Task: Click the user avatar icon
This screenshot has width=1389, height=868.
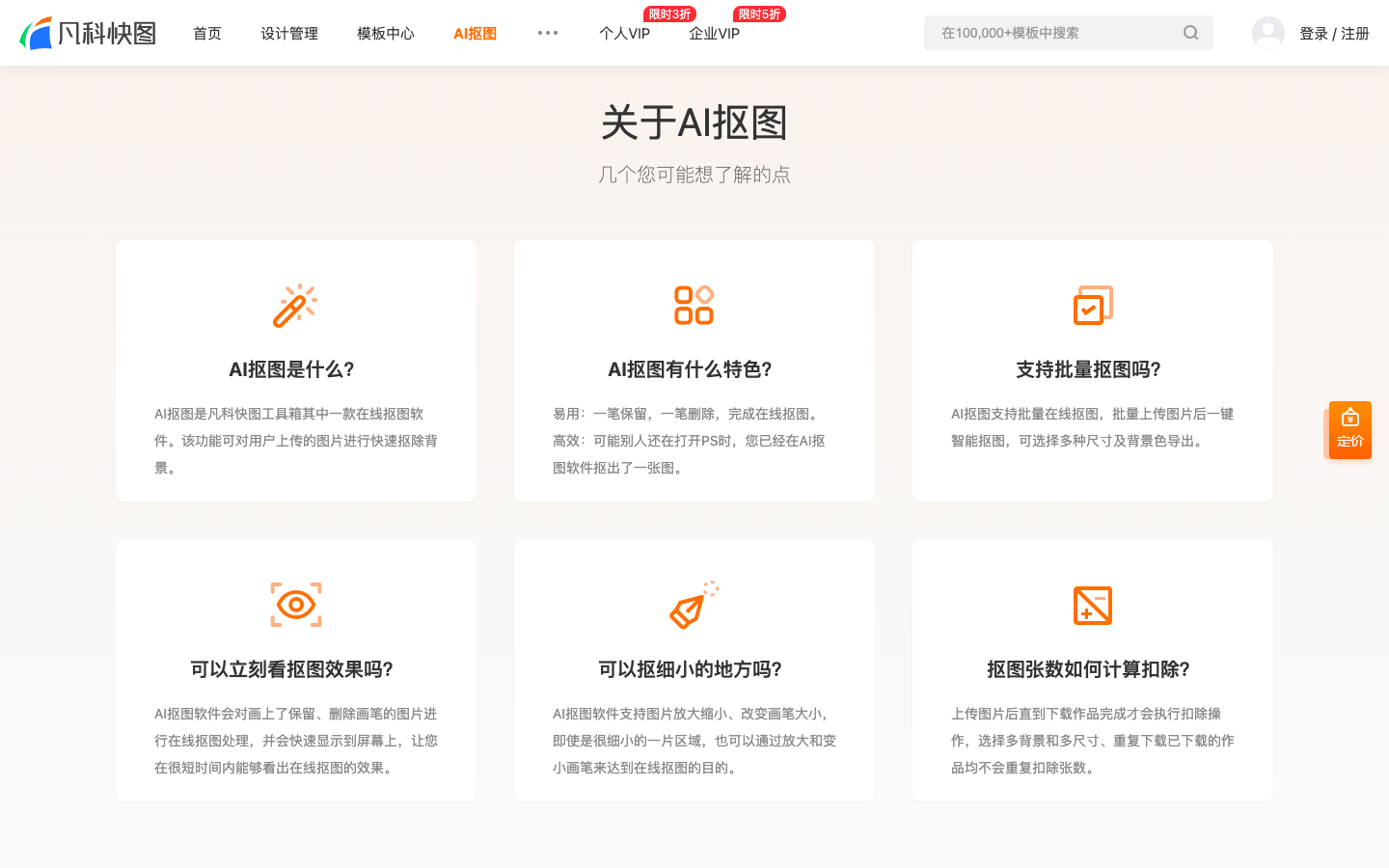Action: (x=1268, y=32)
